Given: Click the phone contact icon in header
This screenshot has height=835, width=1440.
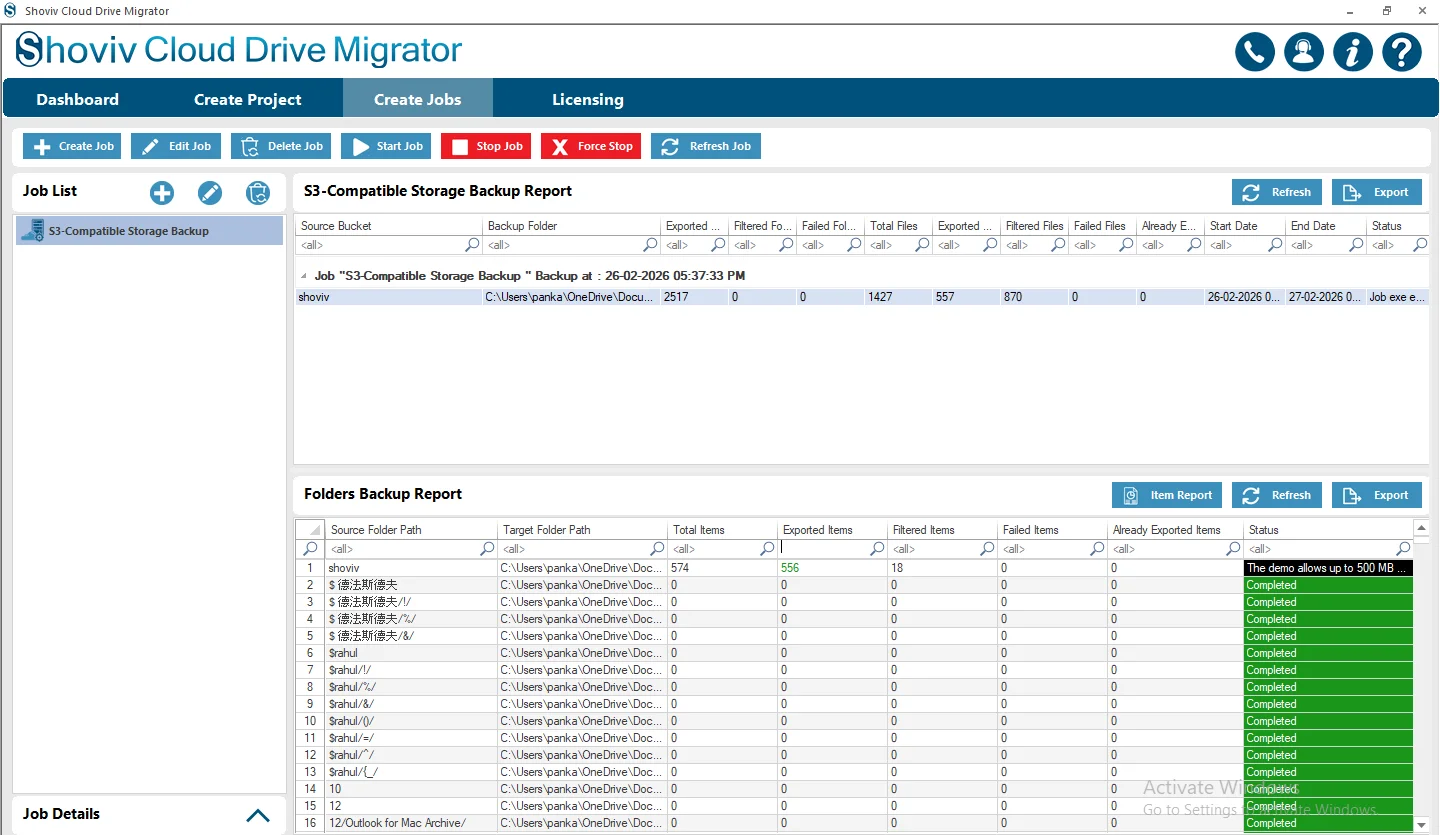Looking at the screenshot, I should pyautogui.click(x=1255, y=52).
